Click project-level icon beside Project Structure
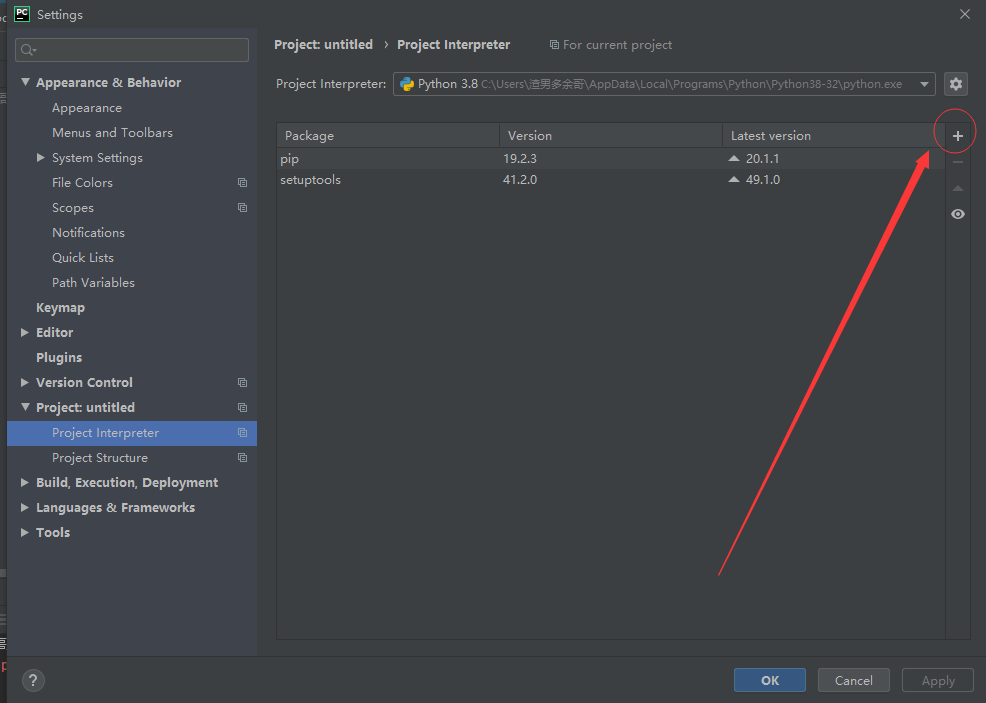This screenshot has width=986, height=703. pos(242,458)
